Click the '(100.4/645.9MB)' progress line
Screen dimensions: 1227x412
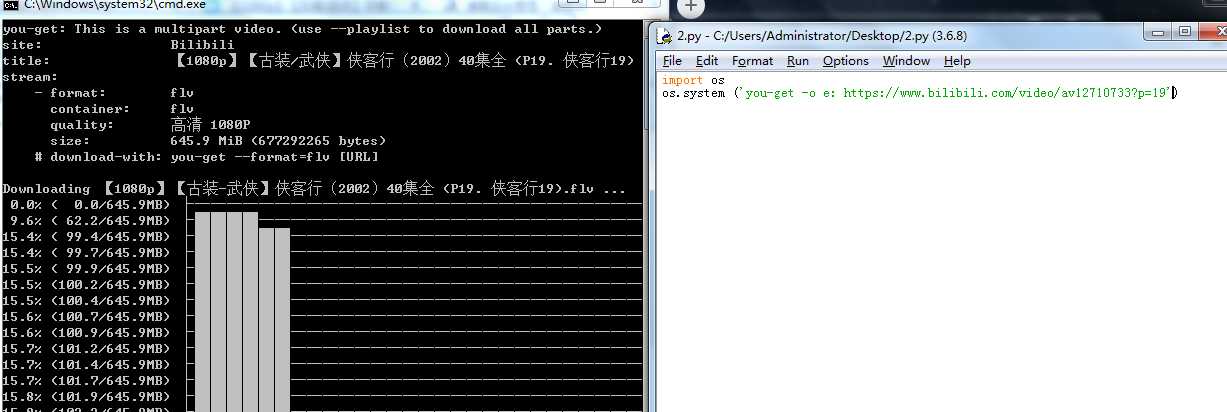tap(86, 301)
